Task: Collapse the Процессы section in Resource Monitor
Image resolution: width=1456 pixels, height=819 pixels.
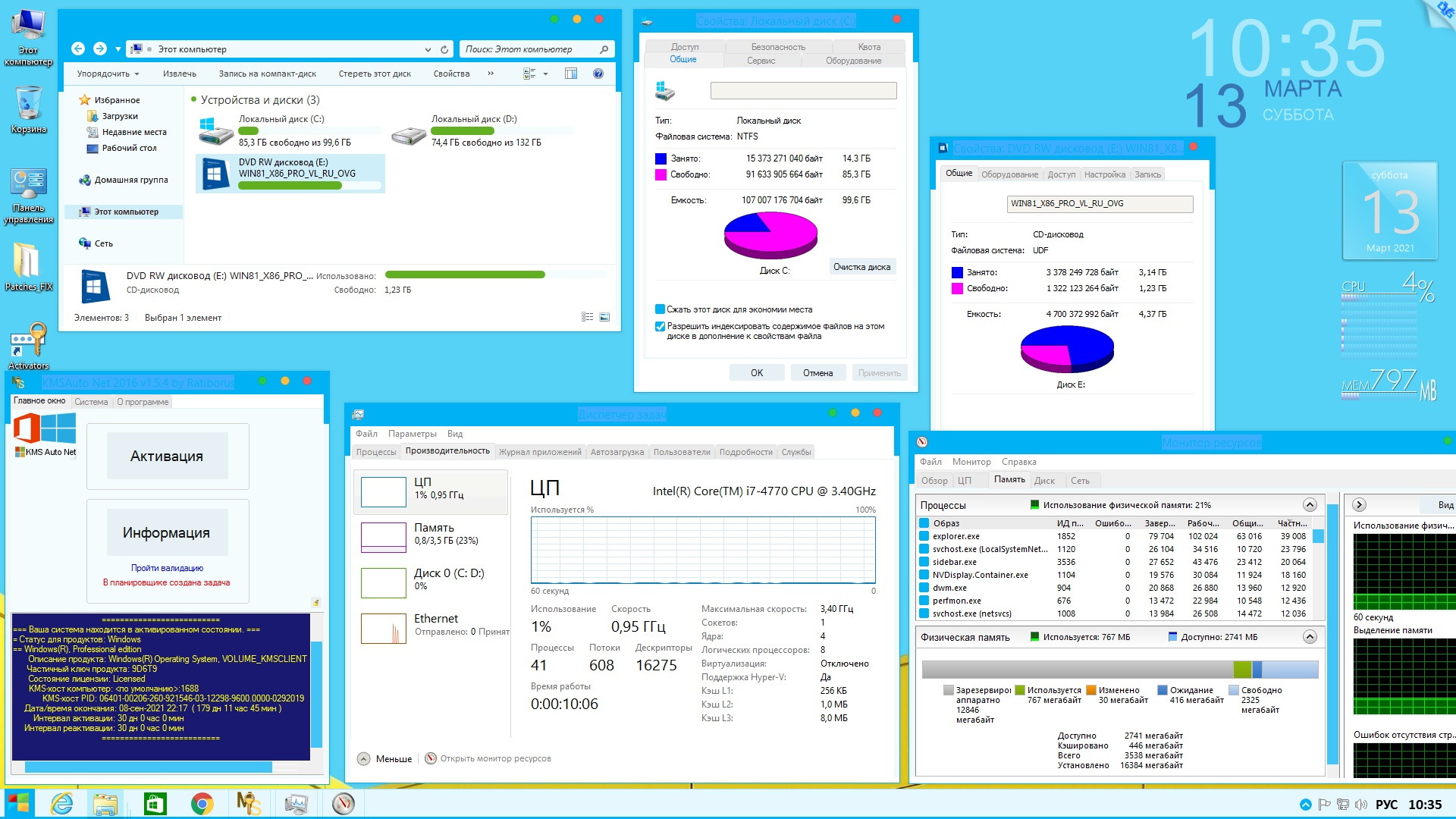Action: (x=1310, y=505)
